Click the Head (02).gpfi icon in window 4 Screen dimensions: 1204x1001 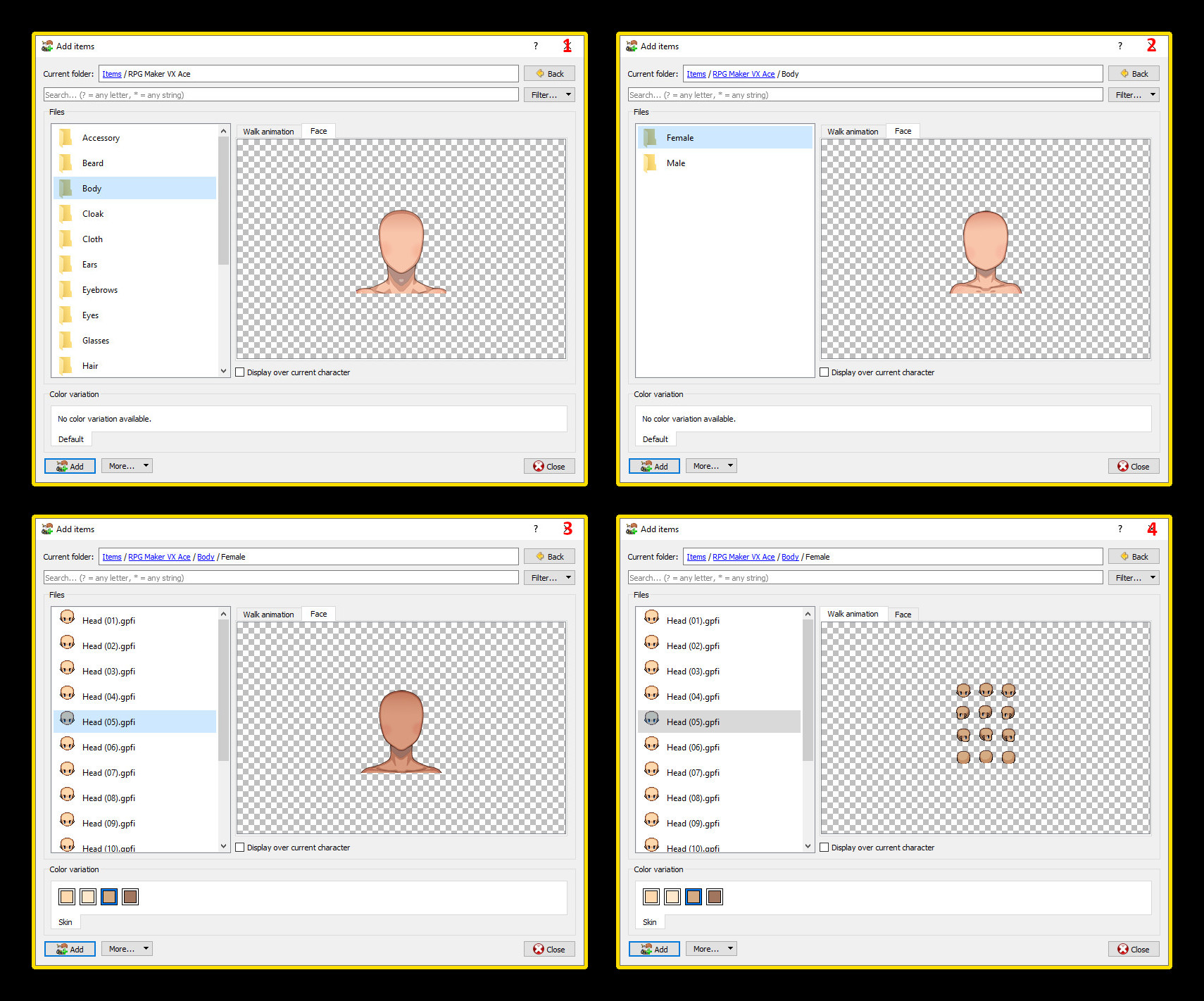coord(652,643)
